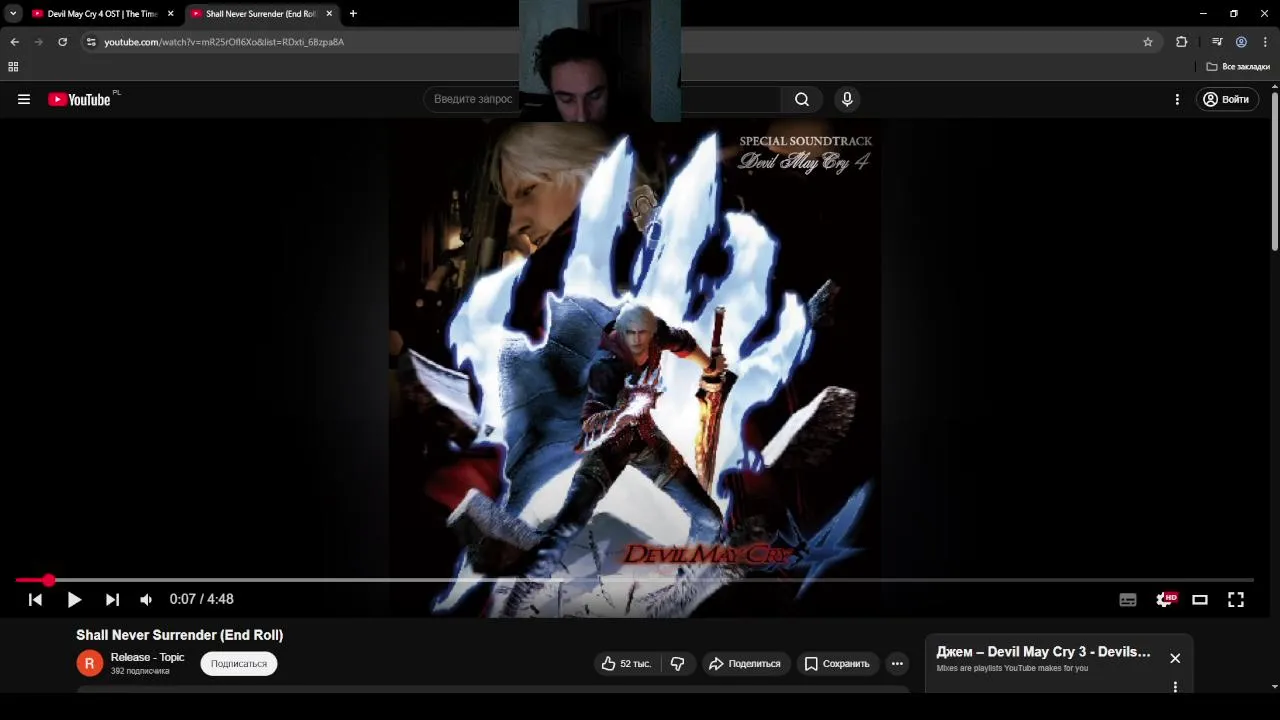Close the Devil May Cry 4 OST tab
This screenshot has width=1280, height=720.
click(x=170, y=14)
